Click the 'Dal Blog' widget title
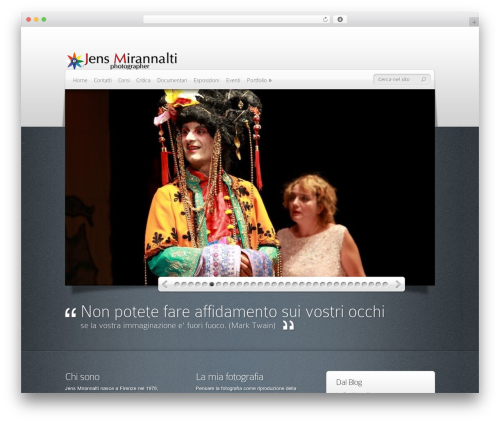The width and height of the screenshot is (500, 423). click(349, 382)
